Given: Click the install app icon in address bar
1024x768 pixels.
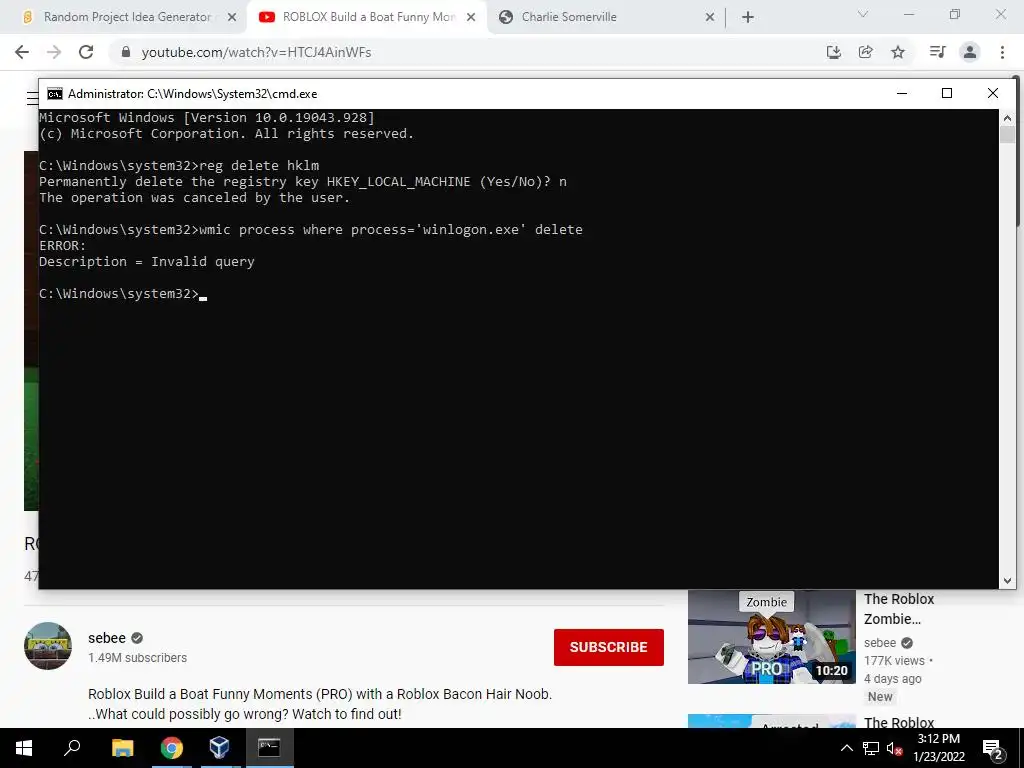Looking at the screenshot, I should point(833,52).
